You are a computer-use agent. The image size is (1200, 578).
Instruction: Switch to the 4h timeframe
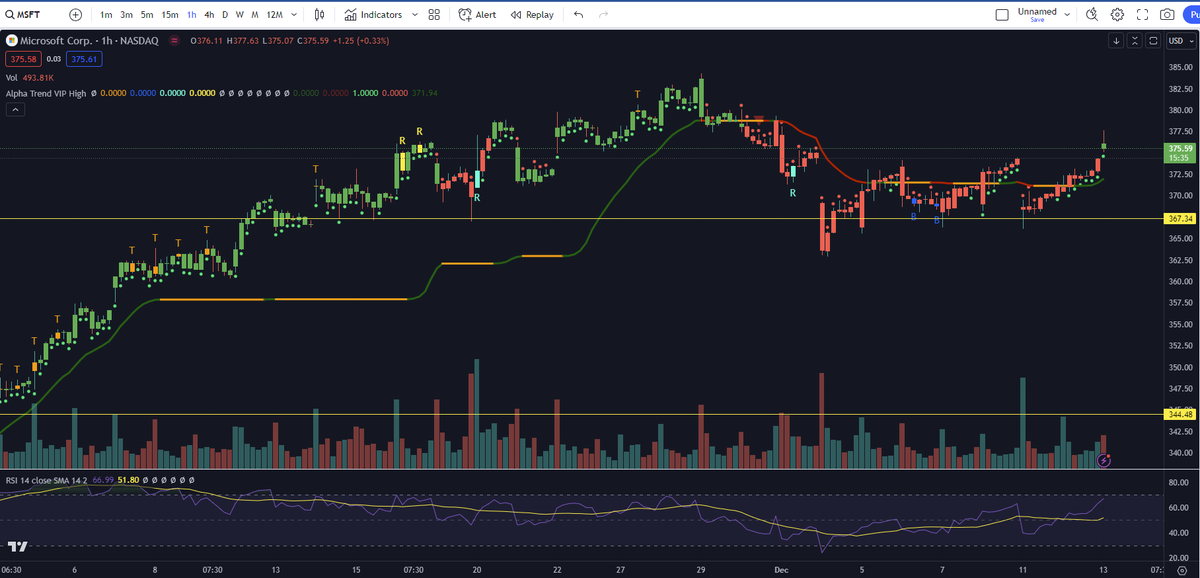click(209, 15)
